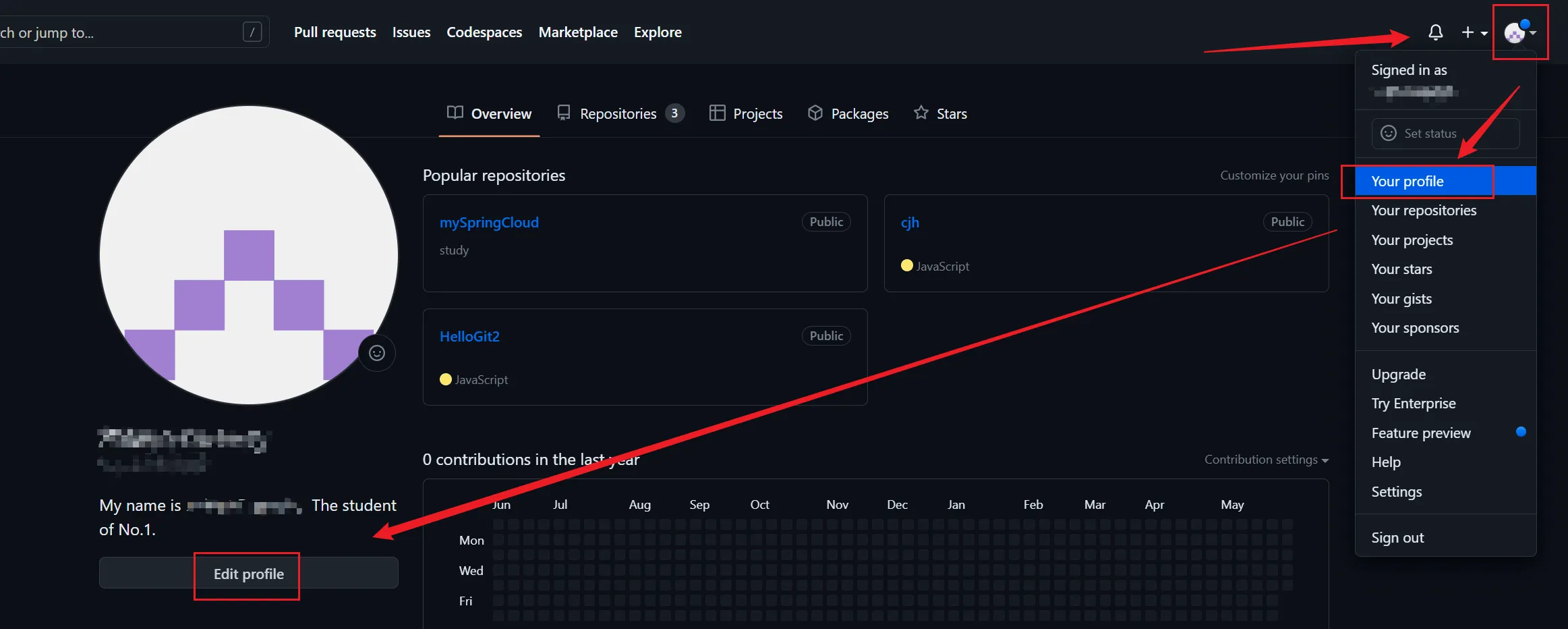The height and width of the screenshot is (629, 1568).
Task: Choose Settings from the user menu
Action: 1396,492
